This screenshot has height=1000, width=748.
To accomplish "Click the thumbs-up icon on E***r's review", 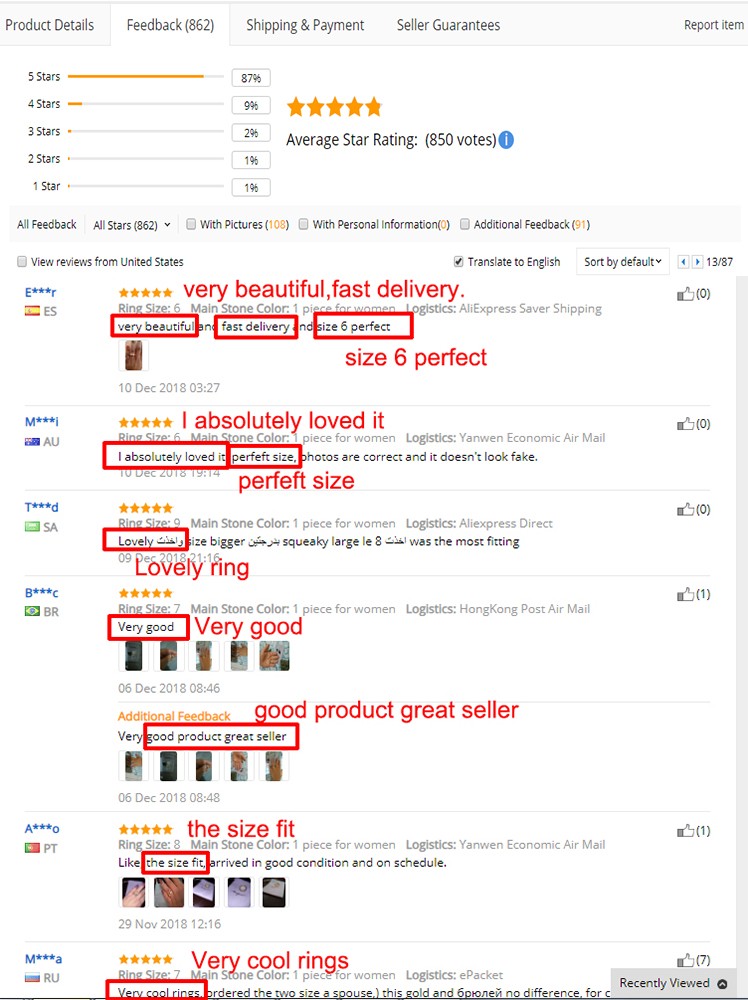I will 685,294.
